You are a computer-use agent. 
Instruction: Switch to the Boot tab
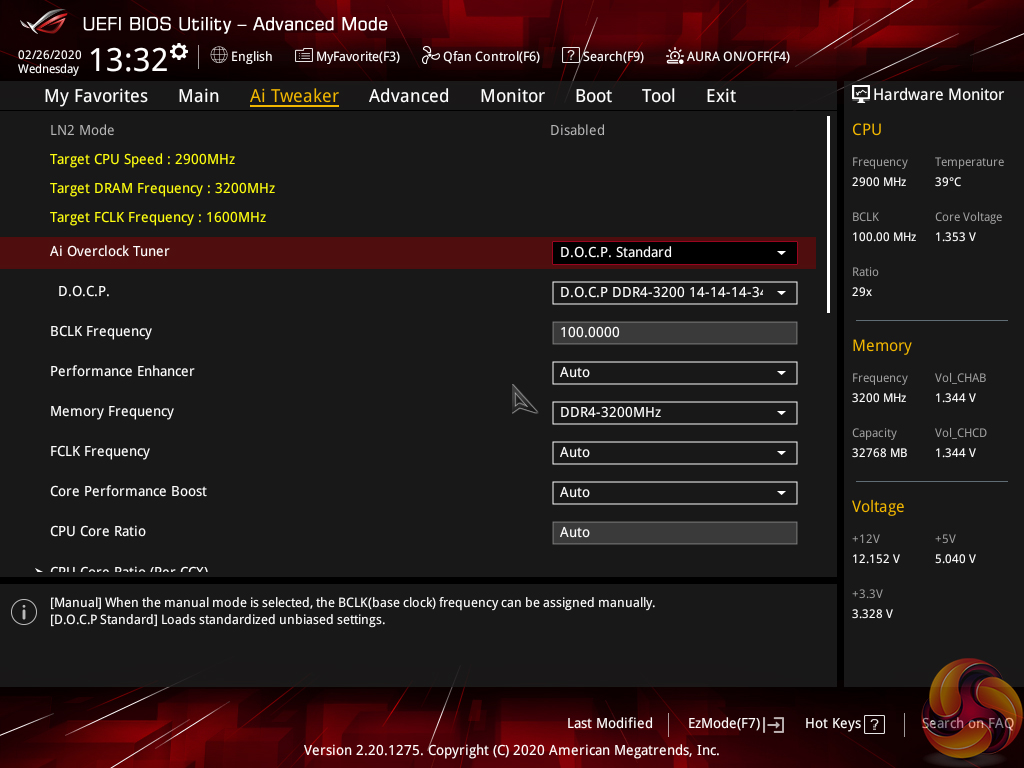tap(593, 96)
